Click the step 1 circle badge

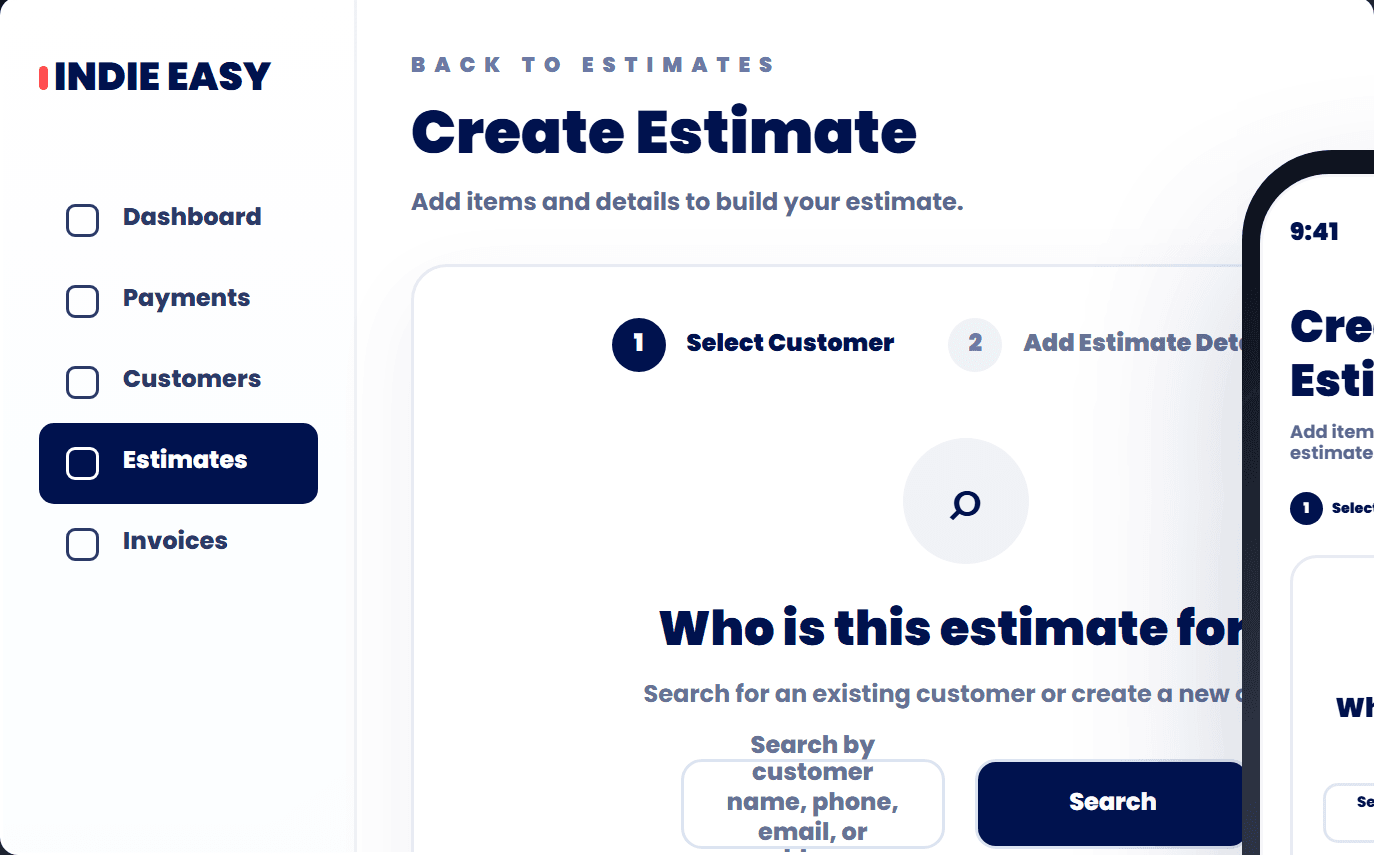pyautogui.click(x=639, y=345)
